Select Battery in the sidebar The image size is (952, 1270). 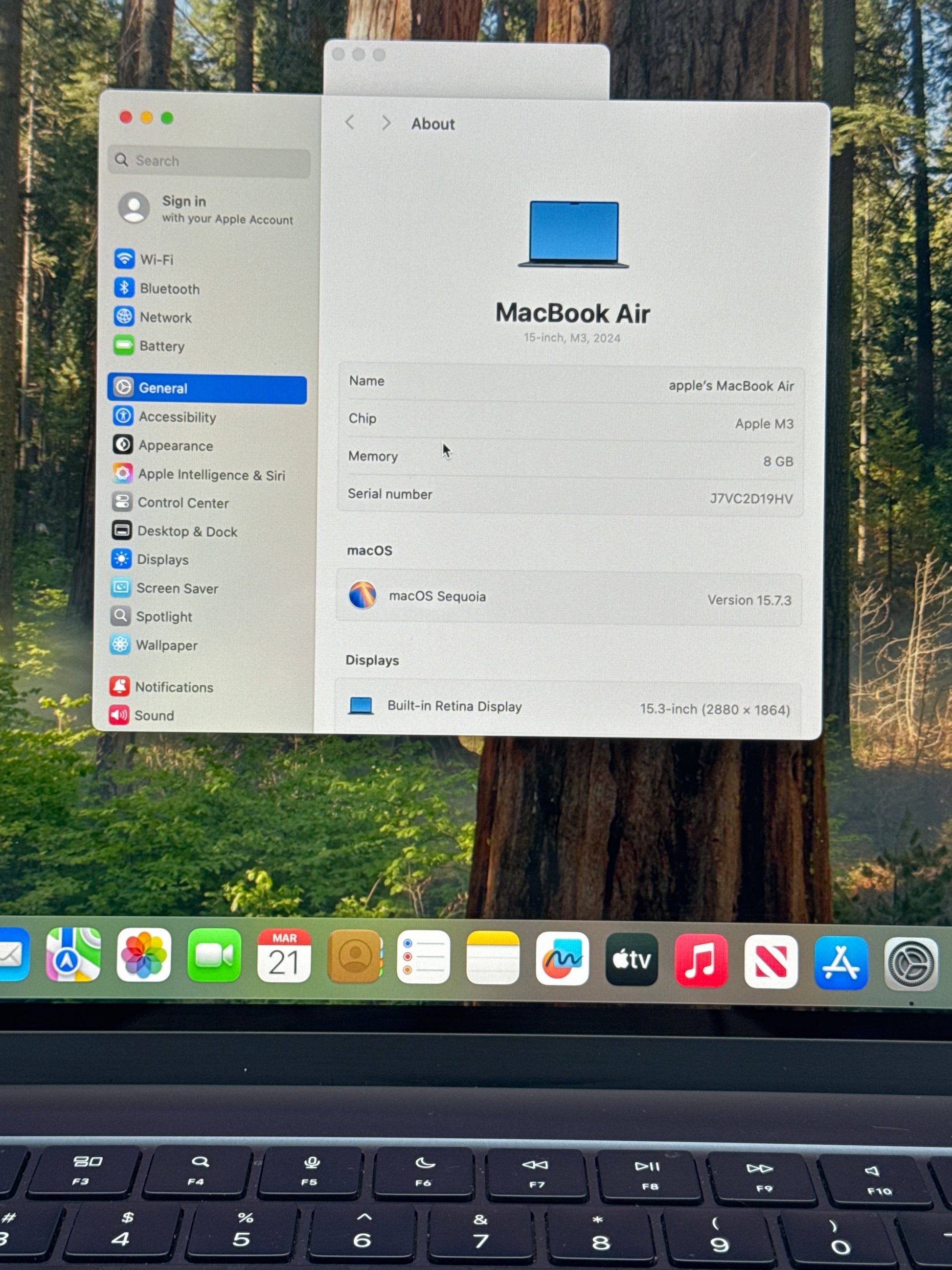pos(161,346)
